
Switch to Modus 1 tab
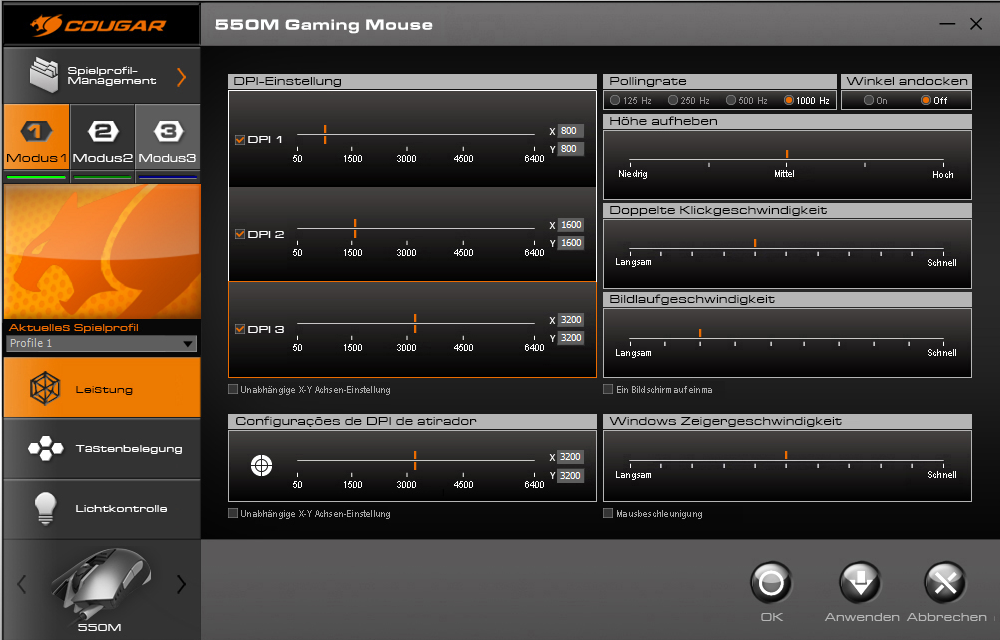[36, 137]
